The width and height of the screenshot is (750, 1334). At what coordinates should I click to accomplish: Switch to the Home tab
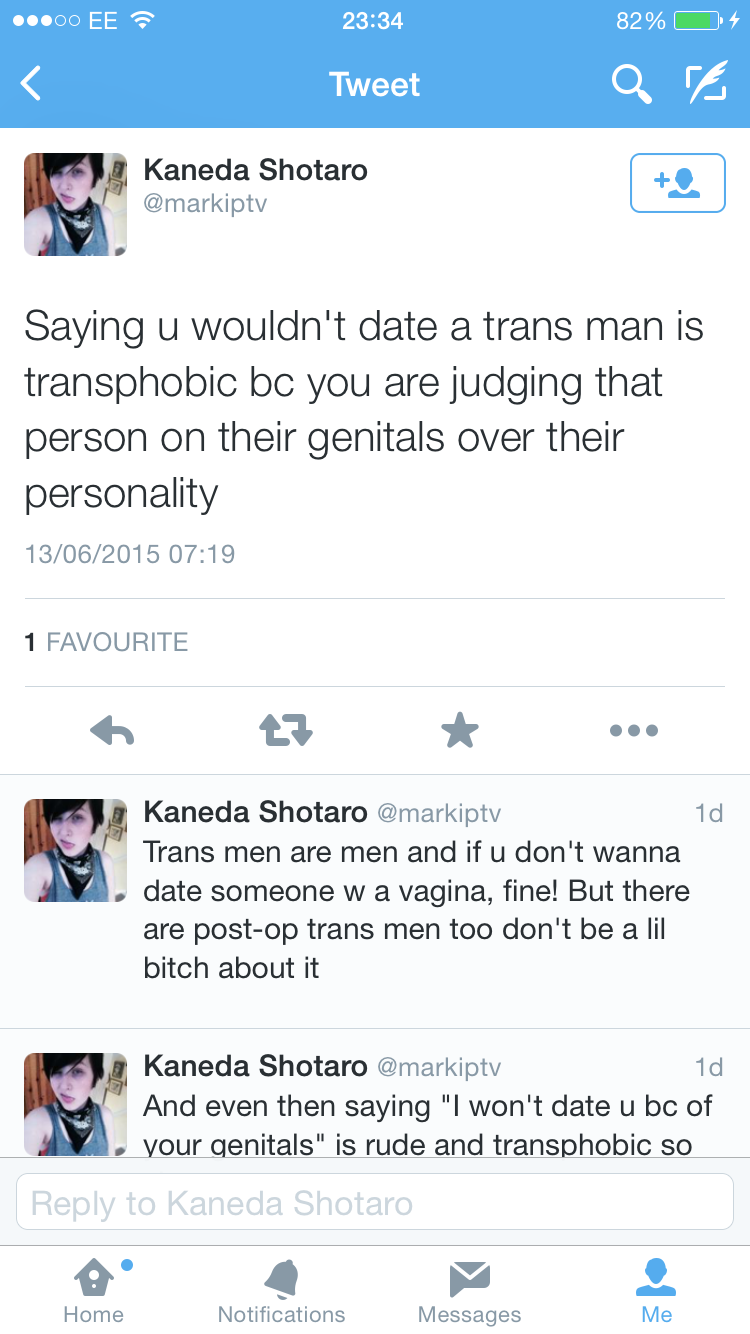coord(94,1290)
